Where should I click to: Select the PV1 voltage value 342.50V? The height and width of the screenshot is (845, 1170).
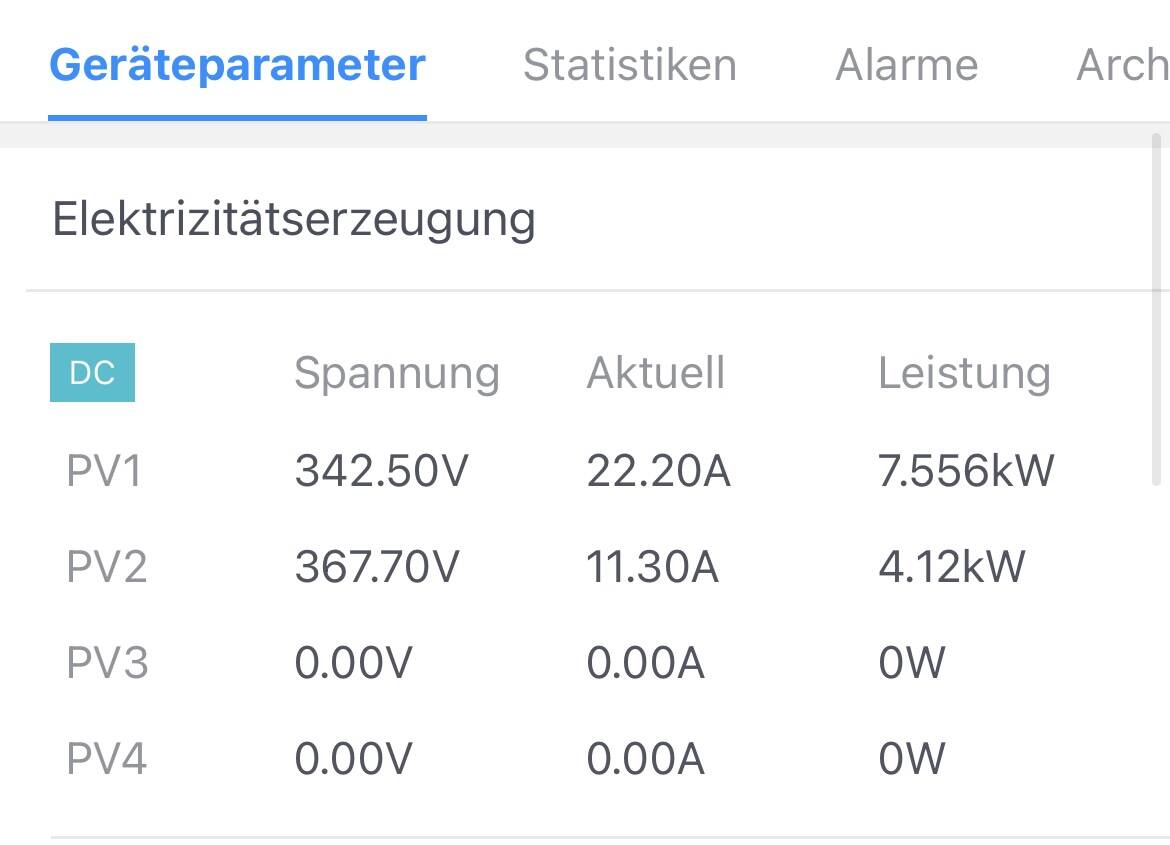point(381,471)
